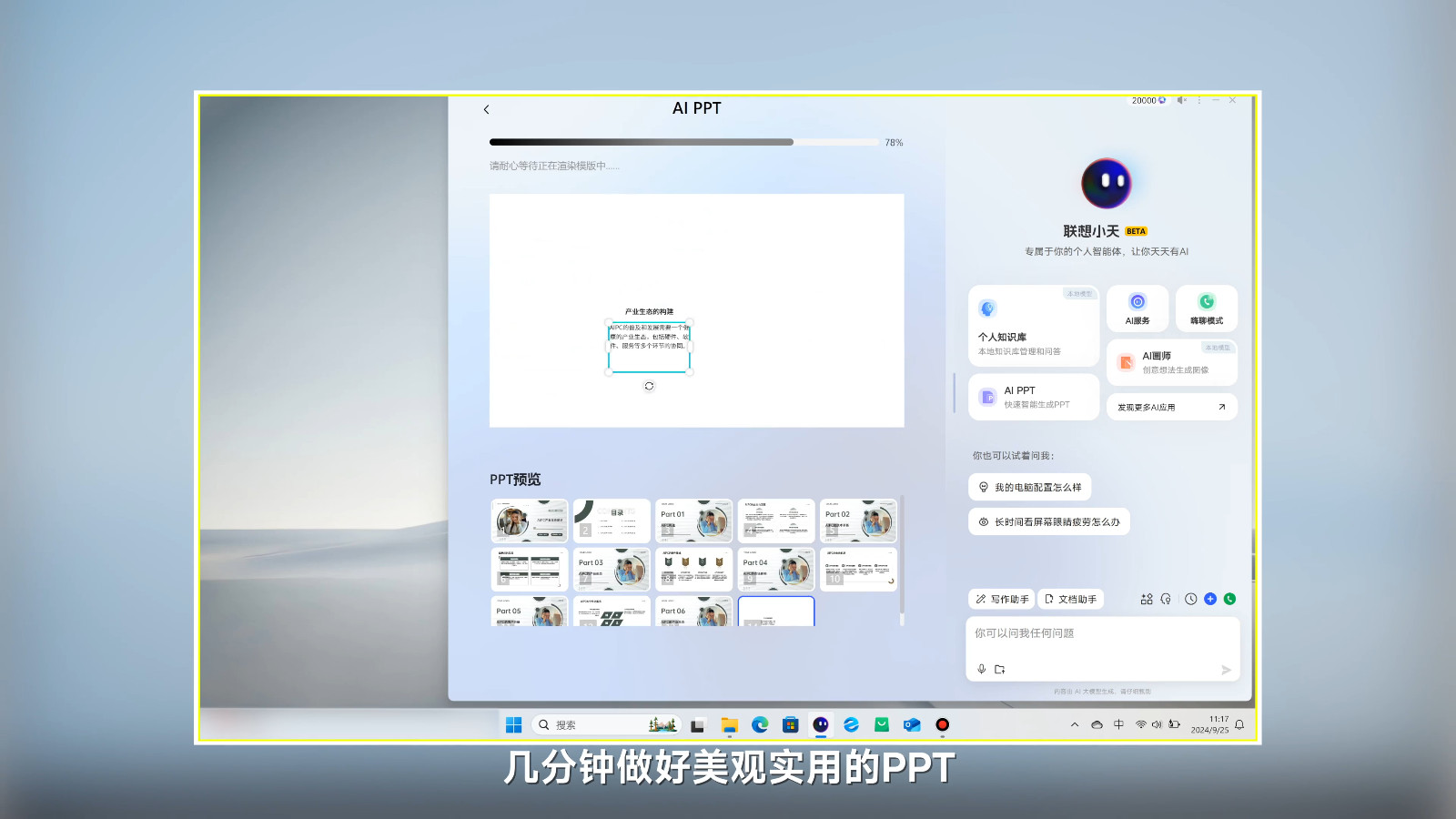The width and height of the screenshot is (1456, 819).
Task: Click the text box in the slide canvas
Action: coord(649,347)
